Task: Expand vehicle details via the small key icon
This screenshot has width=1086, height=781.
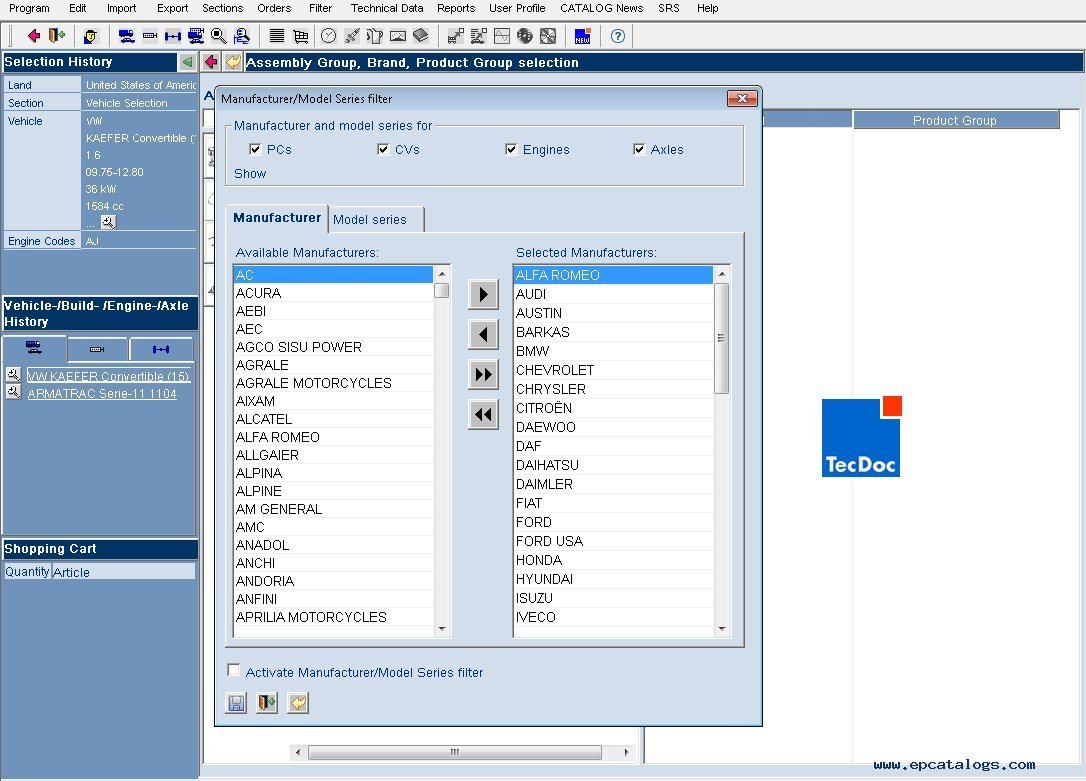Action: click(108, 222)
